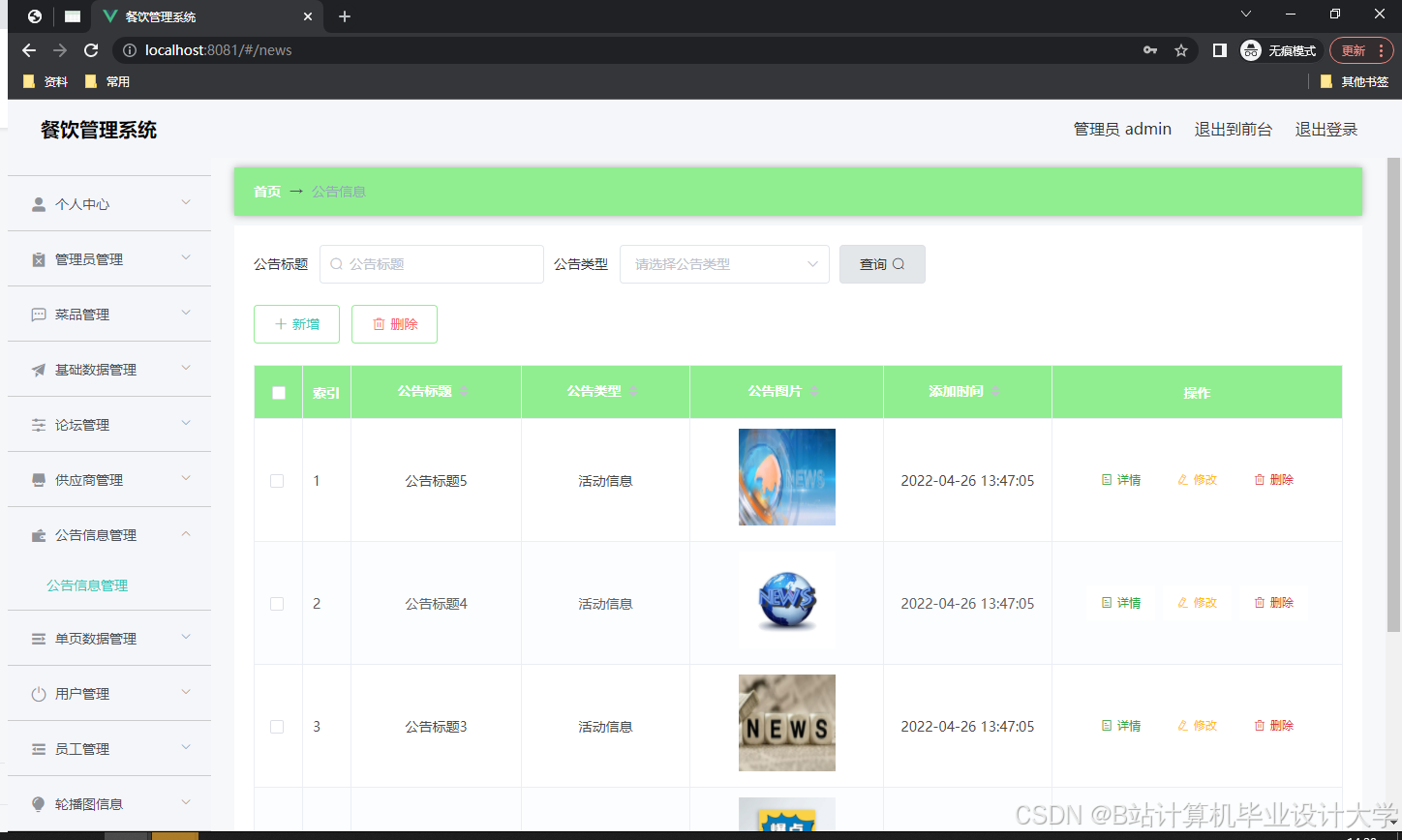Click the indent icon beside 员工管理
1402x840 pixels.
(x=39, y=749)
